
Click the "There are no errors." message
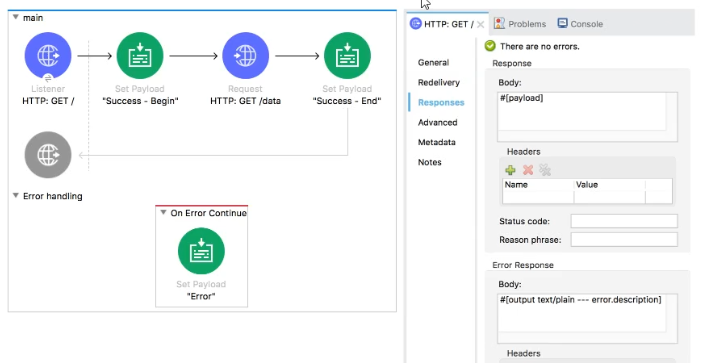tap(540, 46)
